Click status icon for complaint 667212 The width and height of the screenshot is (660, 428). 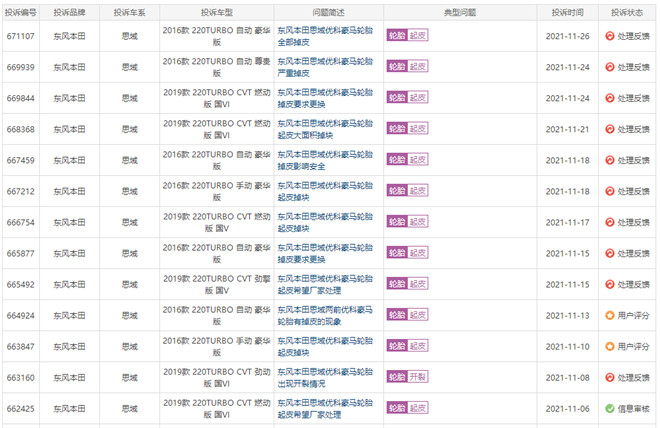tap(609, 191)
